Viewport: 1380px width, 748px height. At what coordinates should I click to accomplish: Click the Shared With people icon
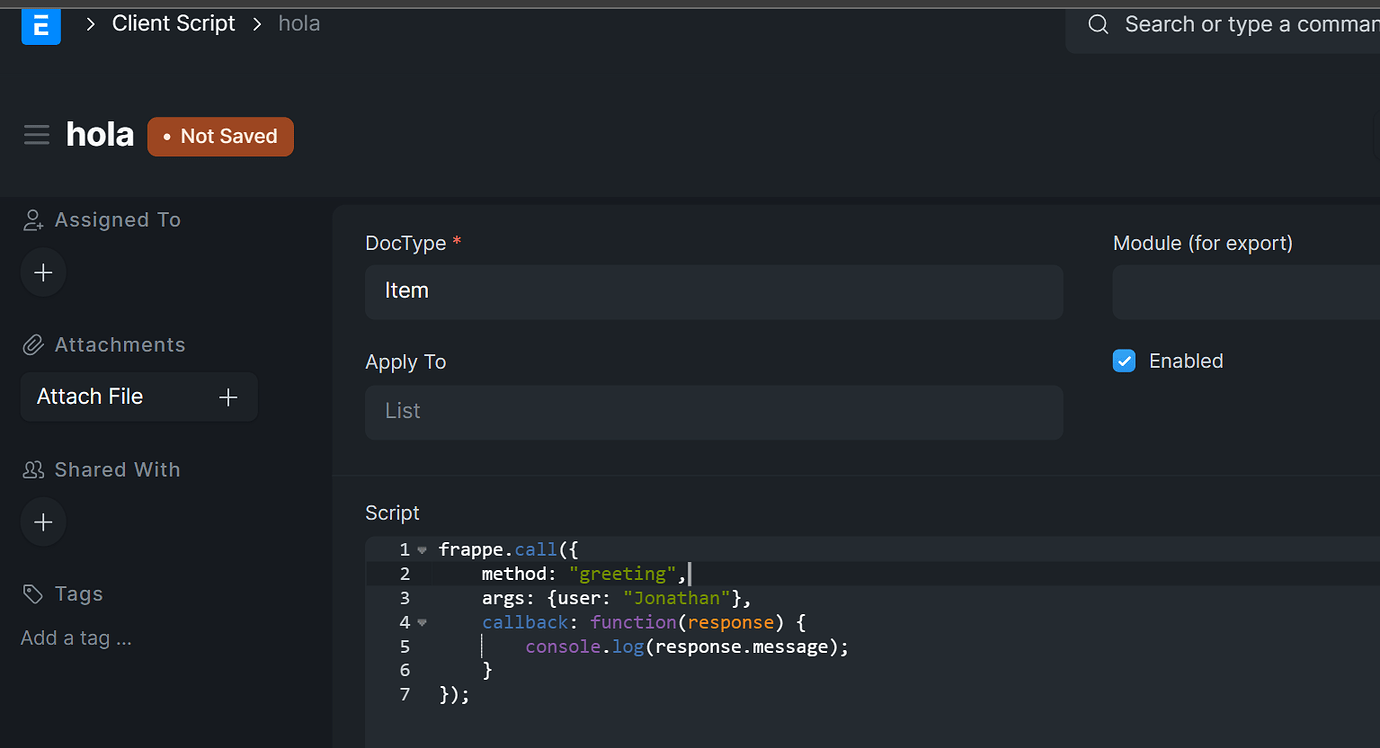31,469
